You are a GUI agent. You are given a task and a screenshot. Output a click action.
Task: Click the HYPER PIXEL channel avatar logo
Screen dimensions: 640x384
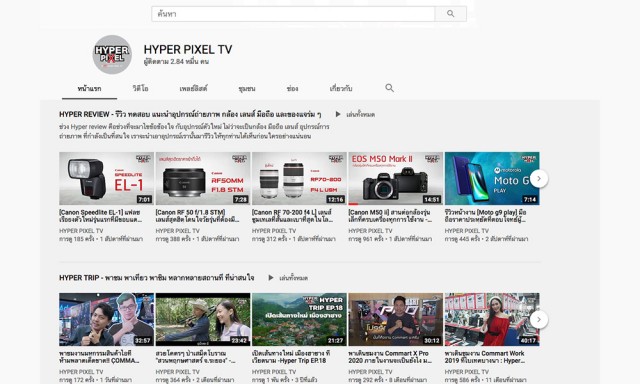tap(112, 54)
